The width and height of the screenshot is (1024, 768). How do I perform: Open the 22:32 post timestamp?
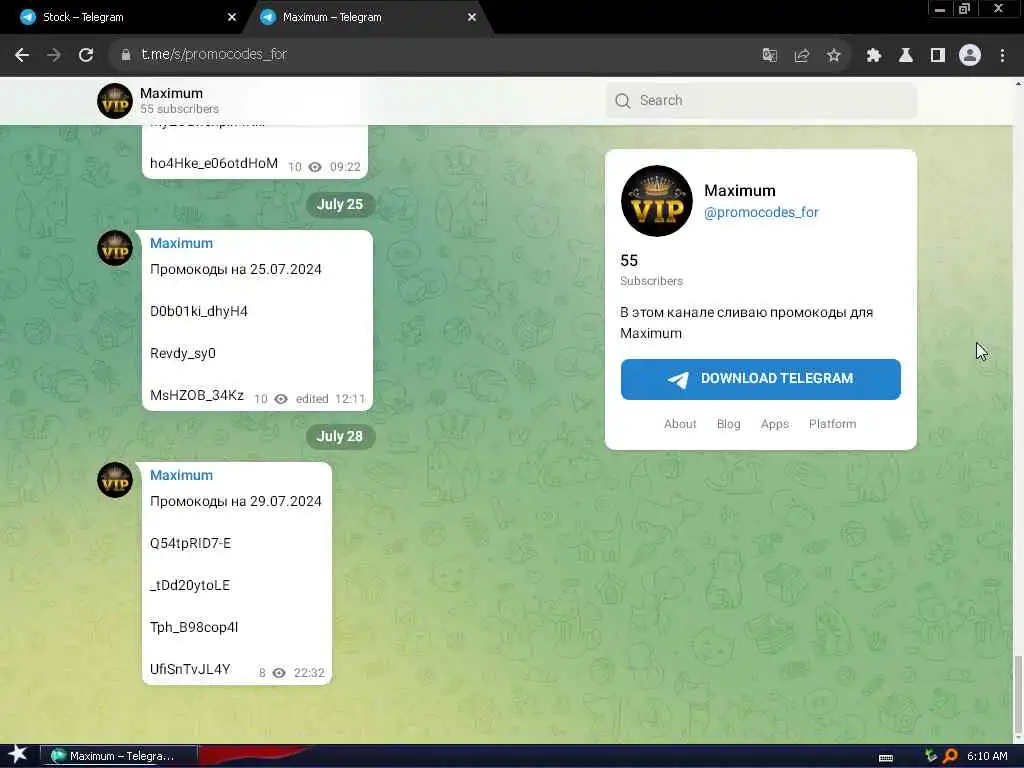tap(309, 673)
